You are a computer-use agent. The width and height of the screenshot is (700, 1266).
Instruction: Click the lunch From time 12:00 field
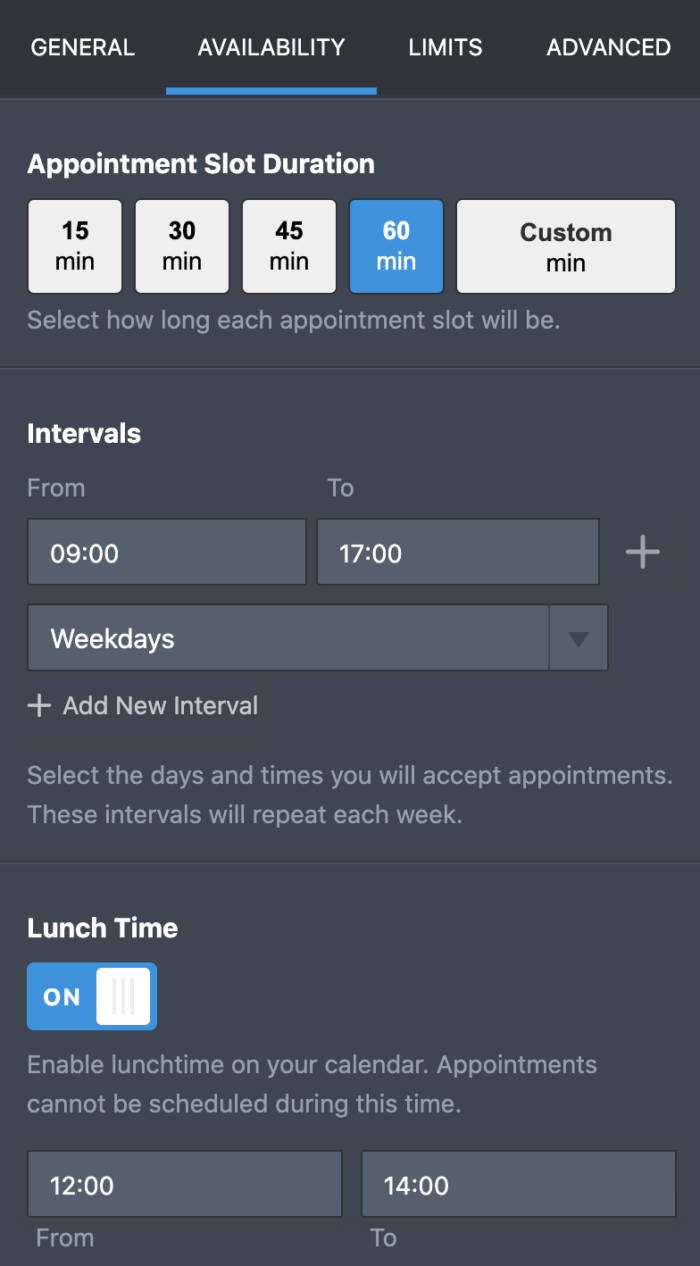(185, 1185)
